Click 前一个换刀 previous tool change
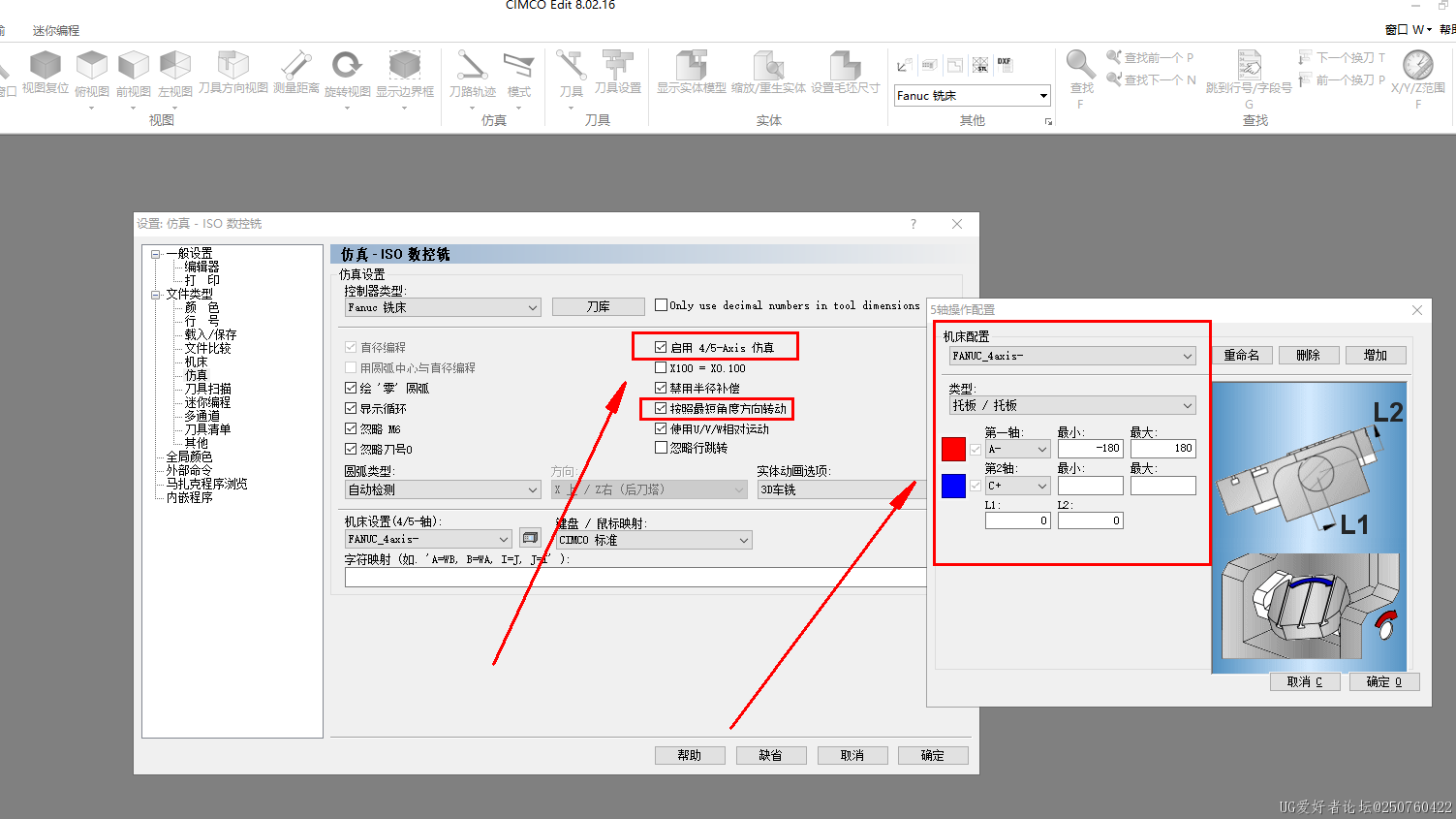Image resolution: width=1456 pixels, height=819 pixels. coord(1342,79)
